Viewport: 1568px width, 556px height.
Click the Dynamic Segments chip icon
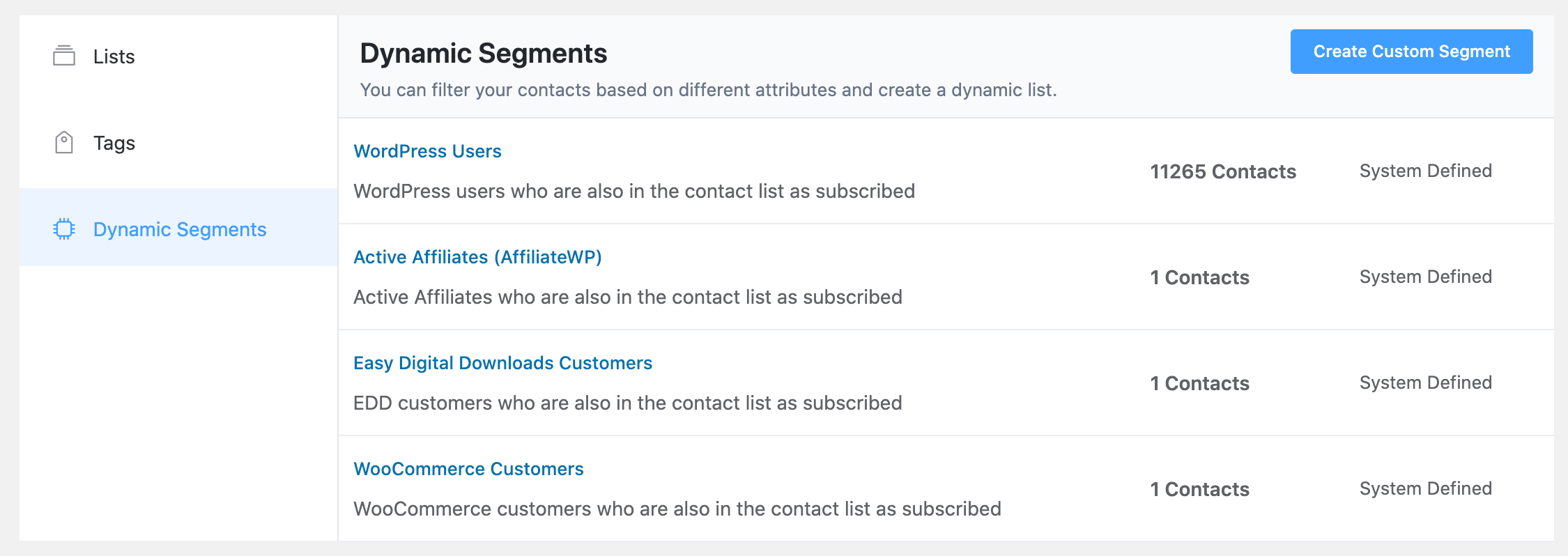64,229
